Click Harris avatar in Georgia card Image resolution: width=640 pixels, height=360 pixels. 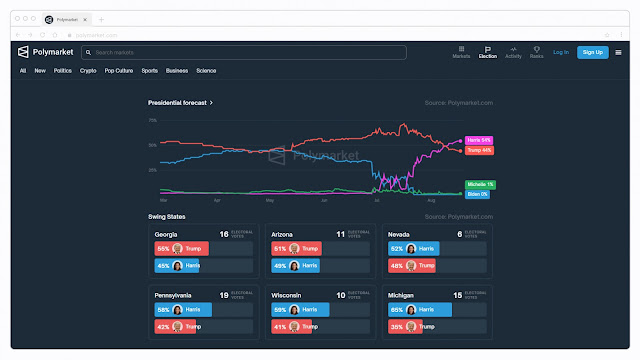pyautogui.click(x=177, y=266)
